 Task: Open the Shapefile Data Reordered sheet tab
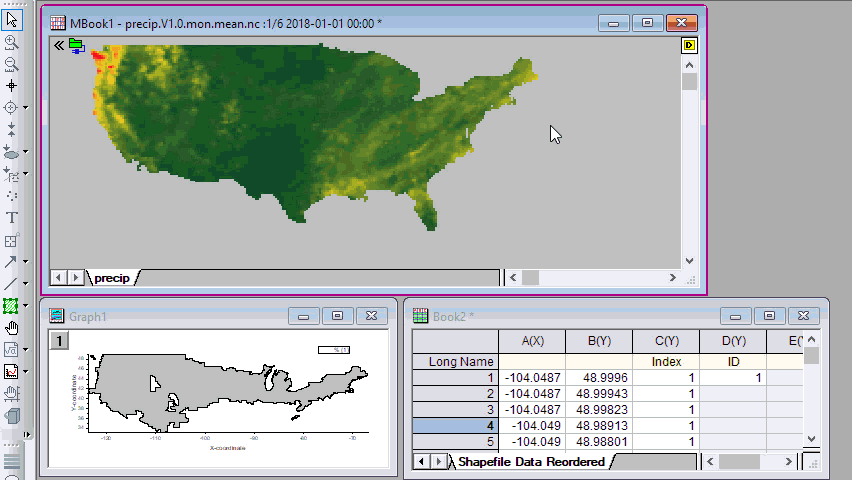530,462
